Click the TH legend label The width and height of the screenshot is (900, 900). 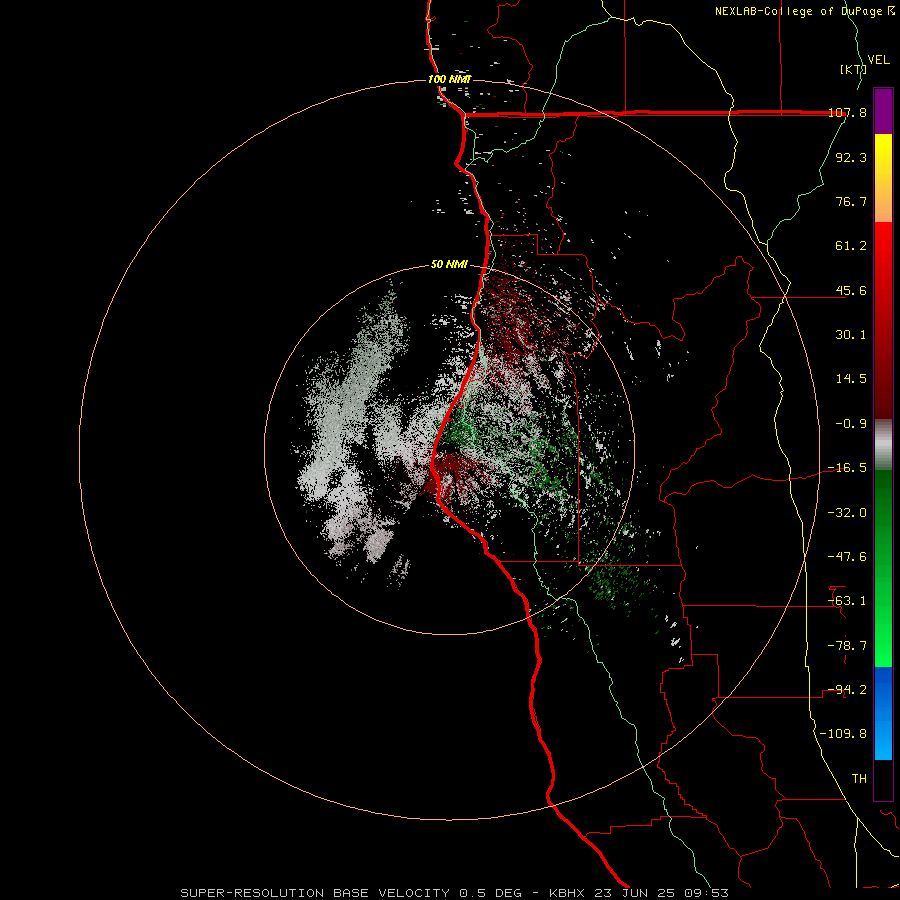[x=859, y=779]
